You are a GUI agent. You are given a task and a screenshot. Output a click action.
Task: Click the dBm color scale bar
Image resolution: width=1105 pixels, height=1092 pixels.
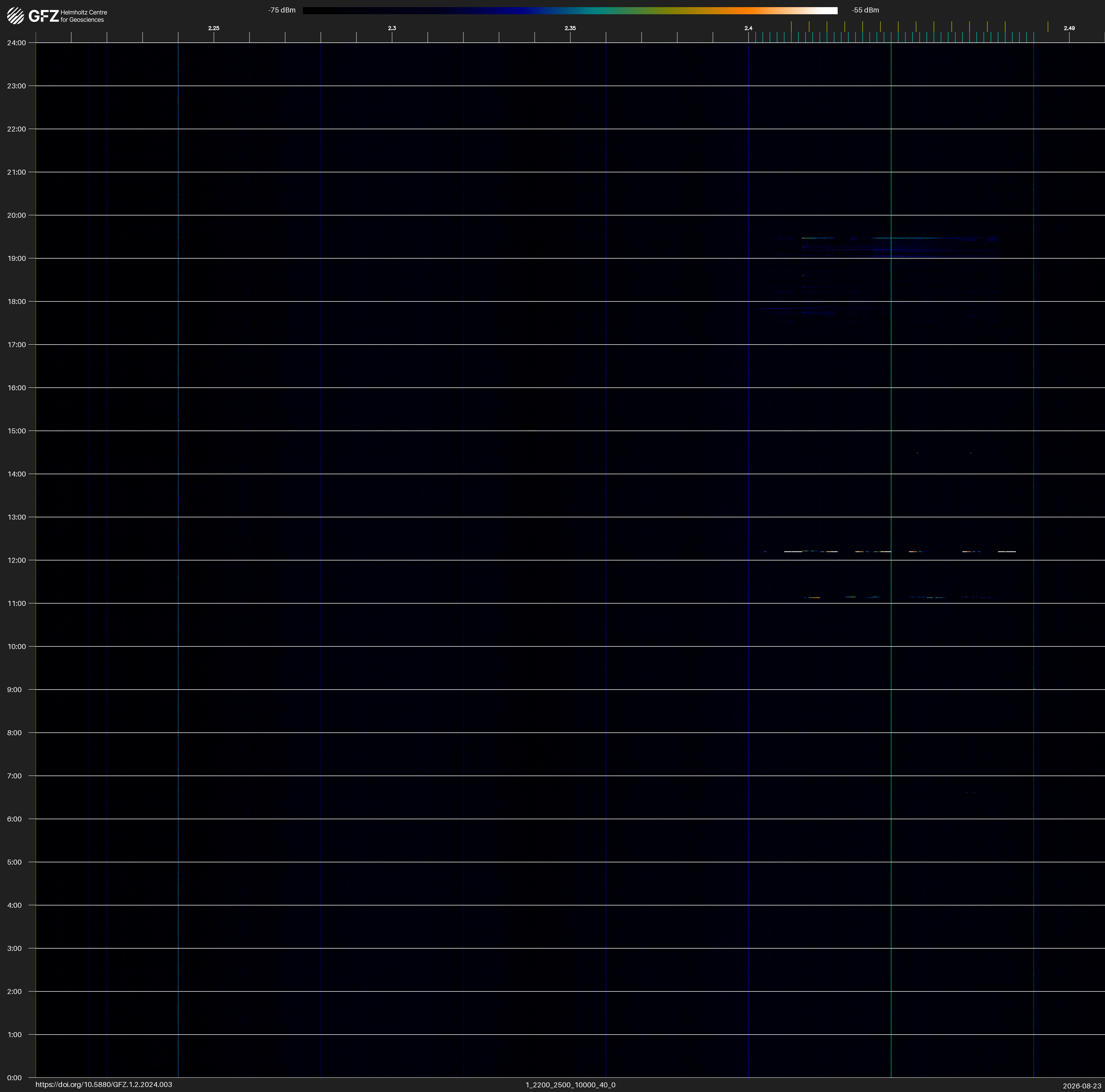[570, 10]
